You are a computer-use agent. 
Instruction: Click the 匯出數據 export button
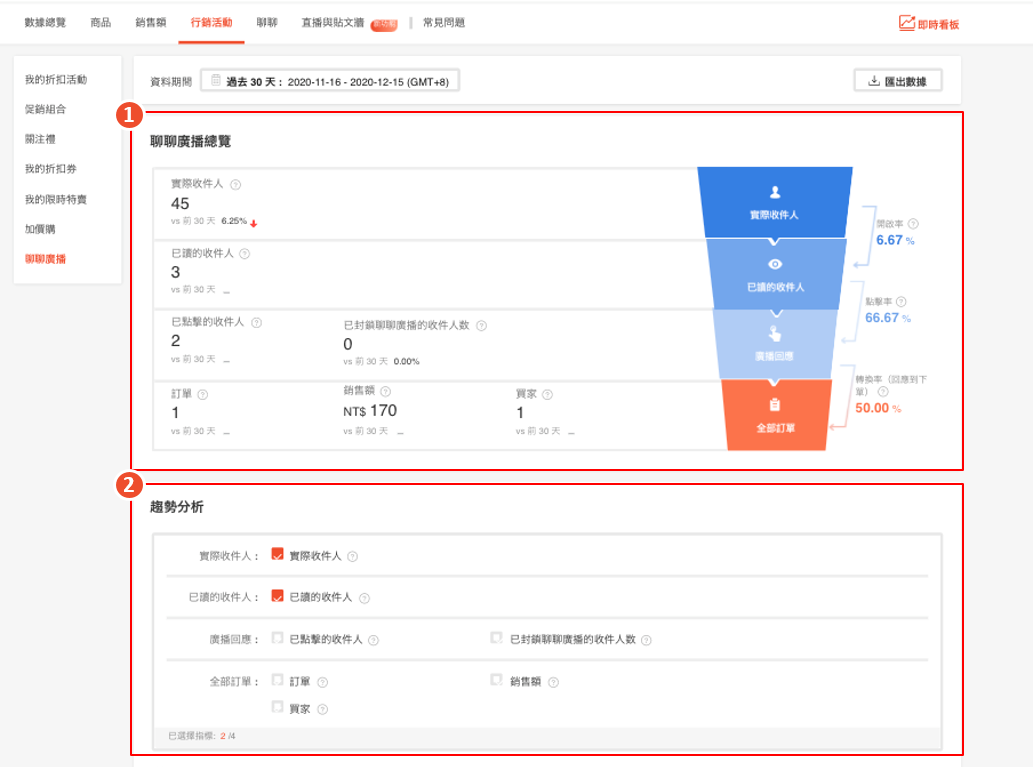898,82
